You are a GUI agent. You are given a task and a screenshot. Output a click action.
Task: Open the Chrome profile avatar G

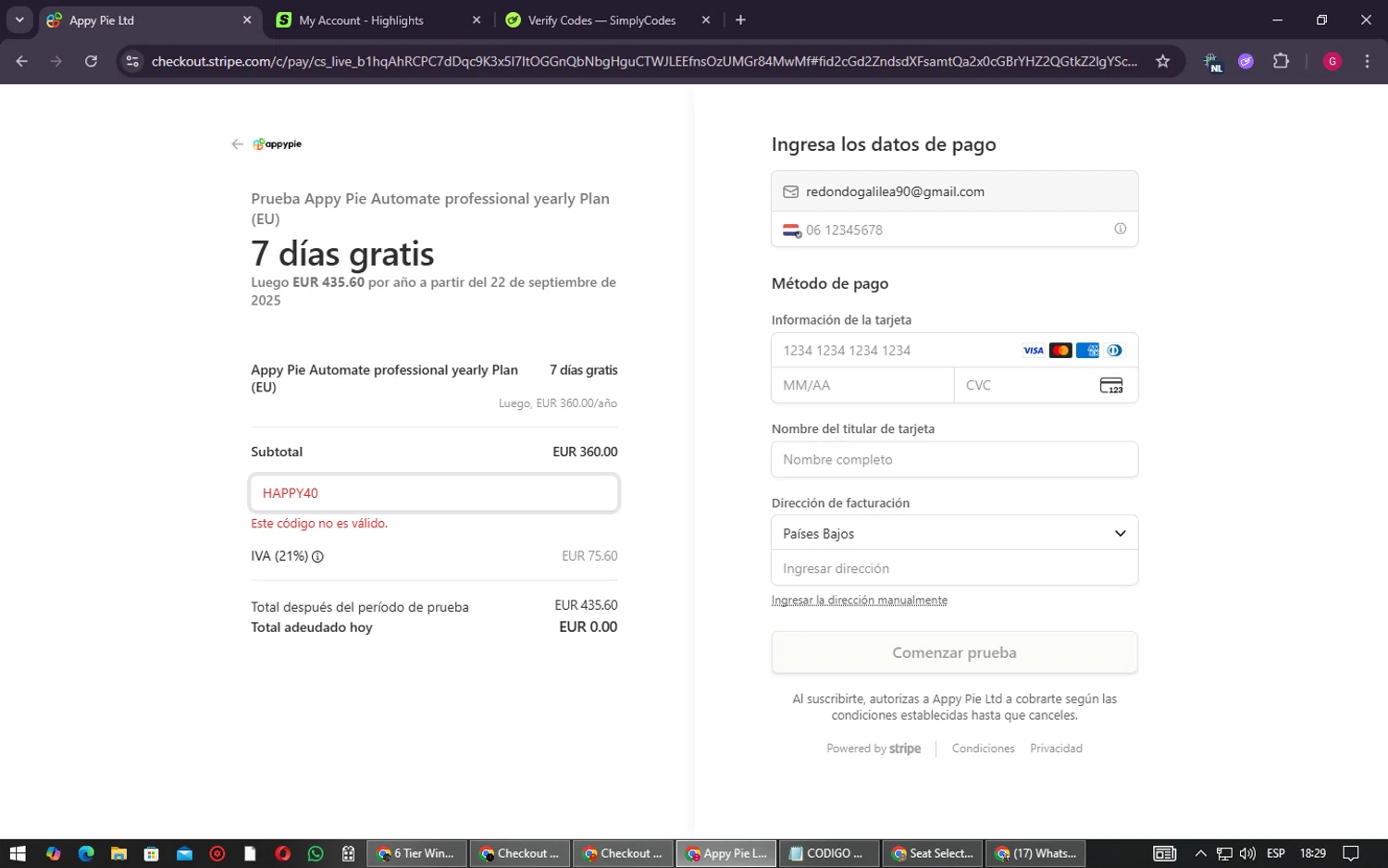point(1332,62)
